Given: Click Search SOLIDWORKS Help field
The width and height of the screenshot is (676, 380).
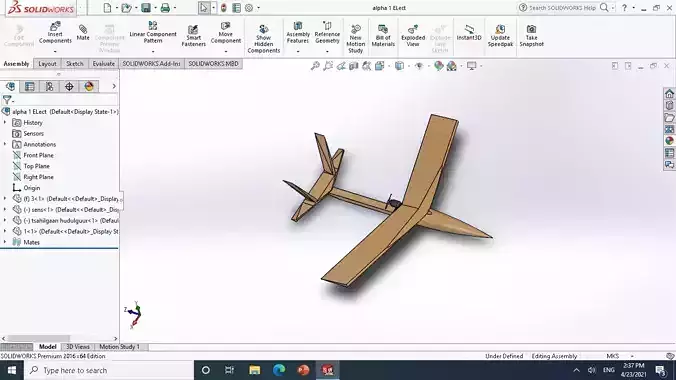Looking at the screenshot, I should tap(562, 8).
